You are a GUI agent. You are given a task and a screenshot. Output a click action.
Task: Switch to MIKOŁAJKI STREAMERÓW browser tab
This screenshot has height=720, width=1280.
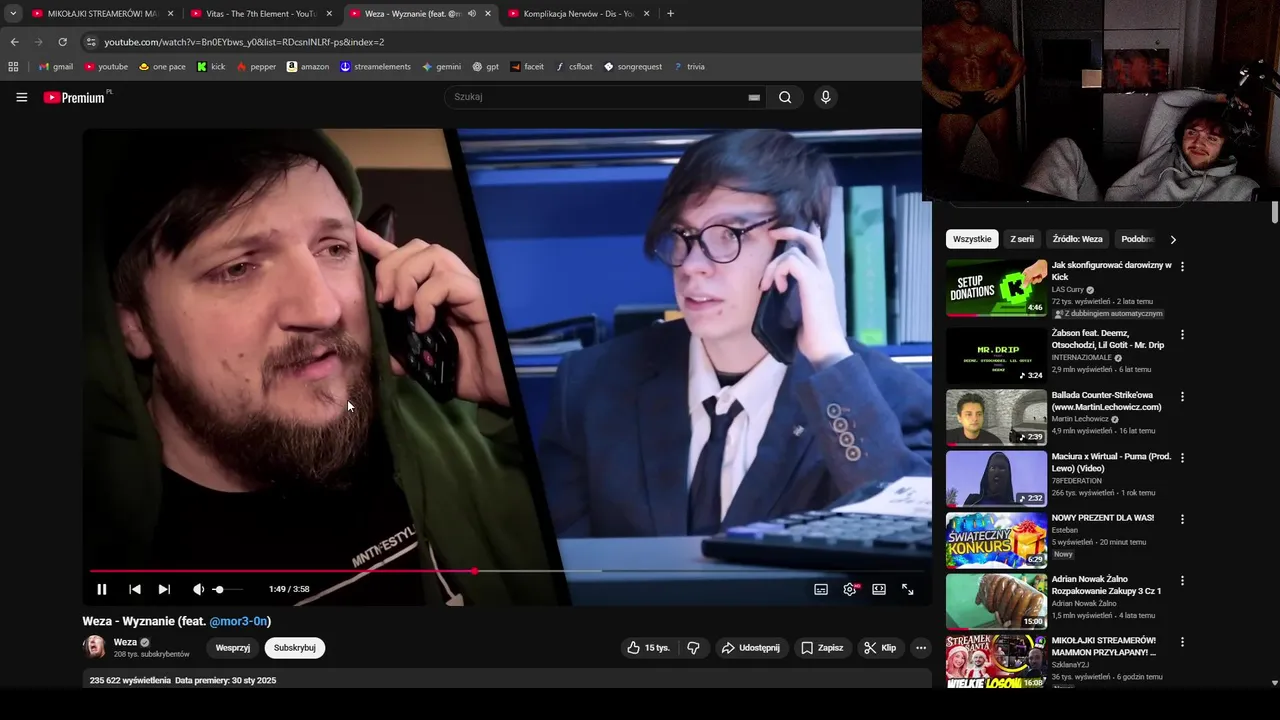tap(102, 14)
